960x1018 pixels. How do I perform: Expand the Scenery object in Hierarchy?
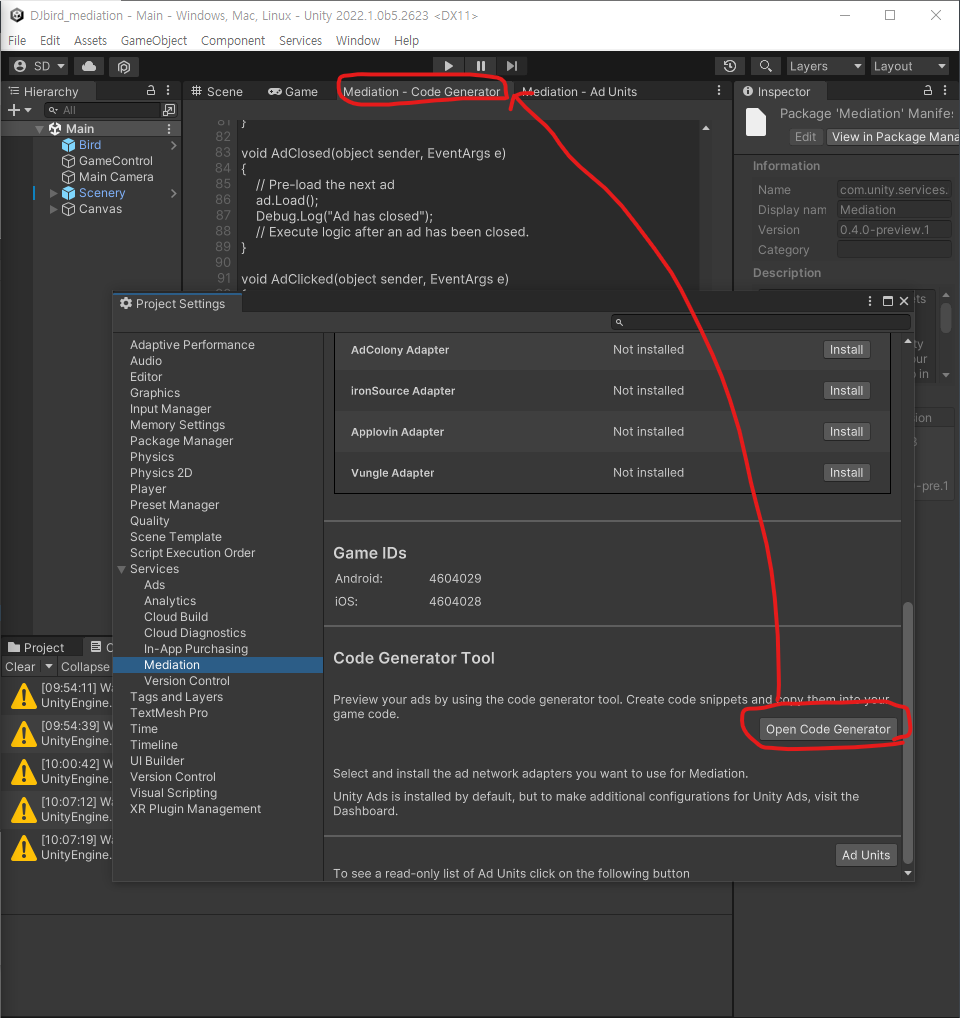[53, 193]
